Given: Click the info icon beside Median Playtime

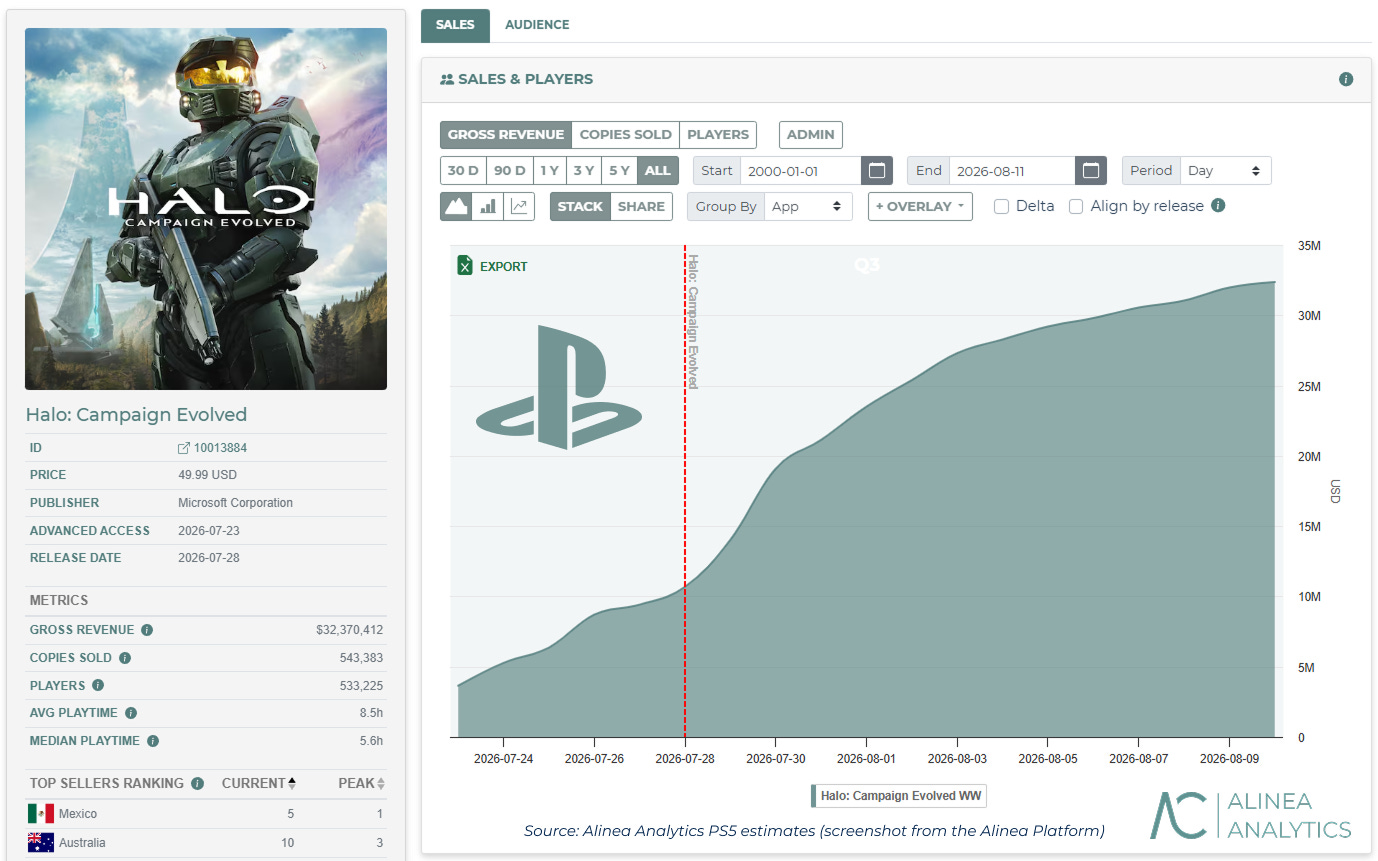Looking at the screenshot, I should (x=153, y=741).
